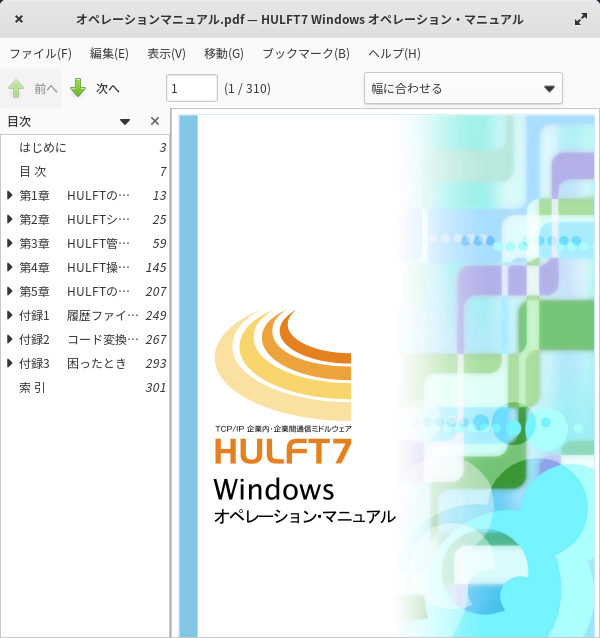
Task: Go to the next page with the green down arrow
Action: (x=78, y=88)
